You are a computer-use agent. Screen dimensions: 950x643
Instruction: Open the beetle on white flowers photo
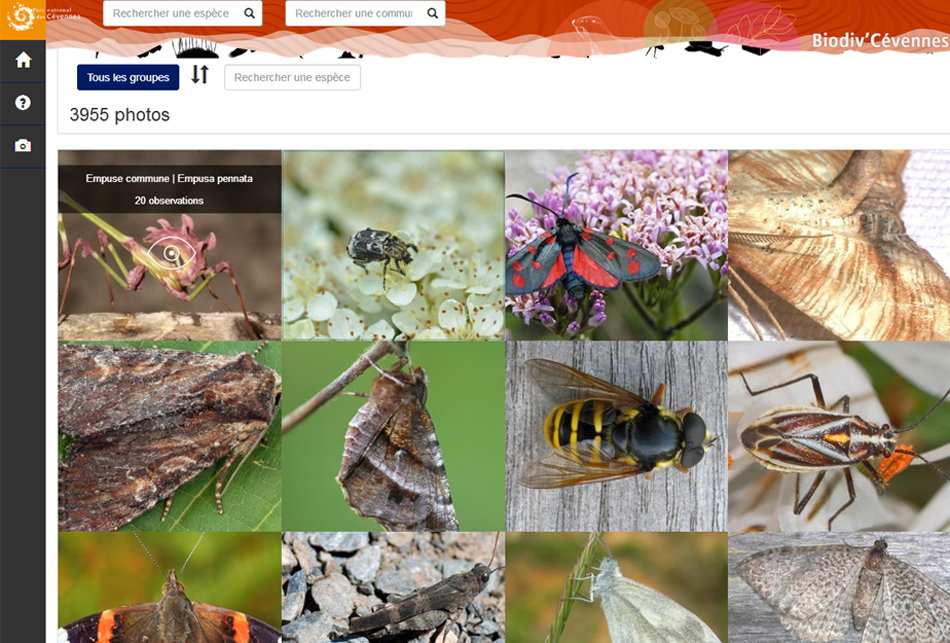pos(393,245)
